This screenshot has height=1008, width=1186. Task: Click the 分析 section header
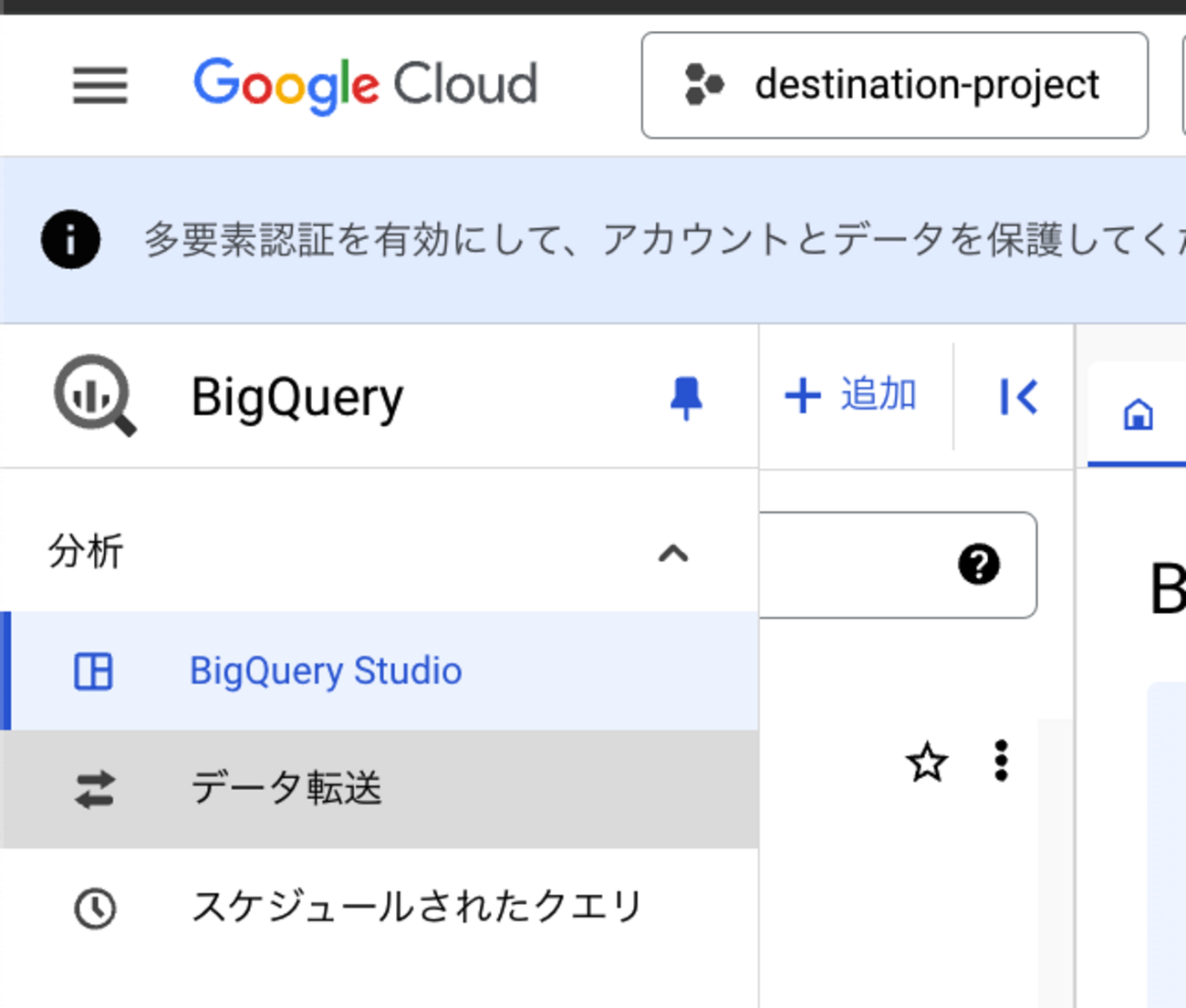coord(87,552)
